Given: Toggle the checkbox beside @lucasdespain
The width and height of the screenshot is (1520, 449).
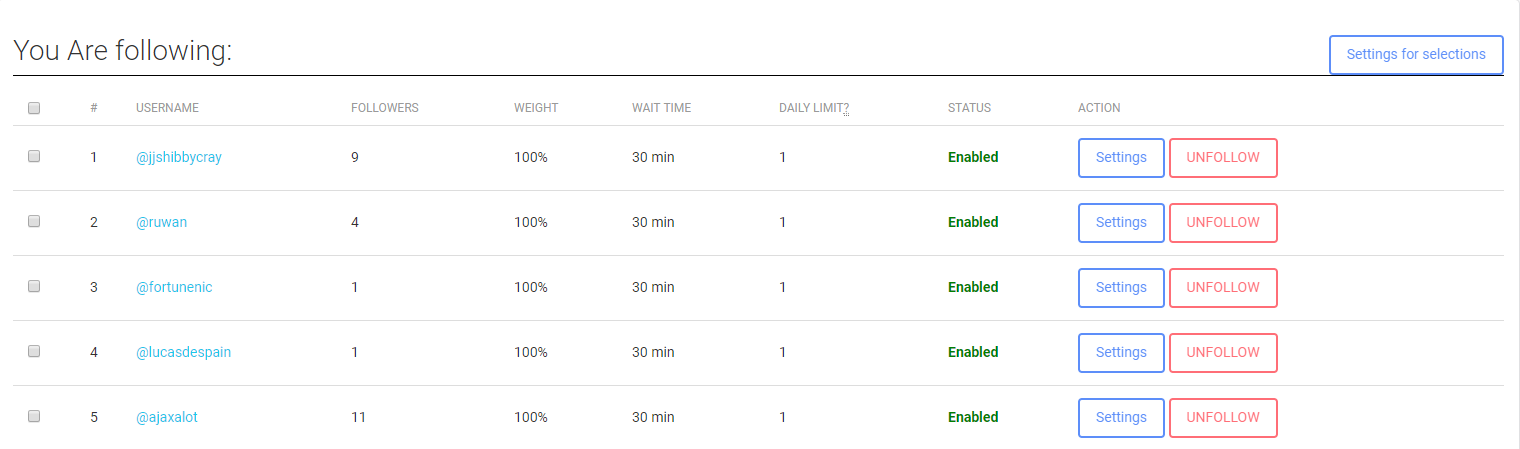Looking at the screenshot, I should [x=34, y=351].
